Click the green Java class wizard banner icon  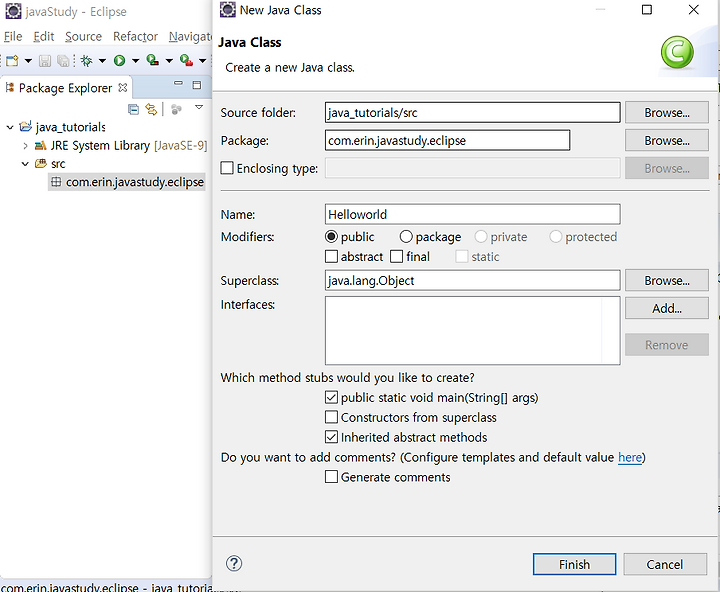click(x=677, y=52)
